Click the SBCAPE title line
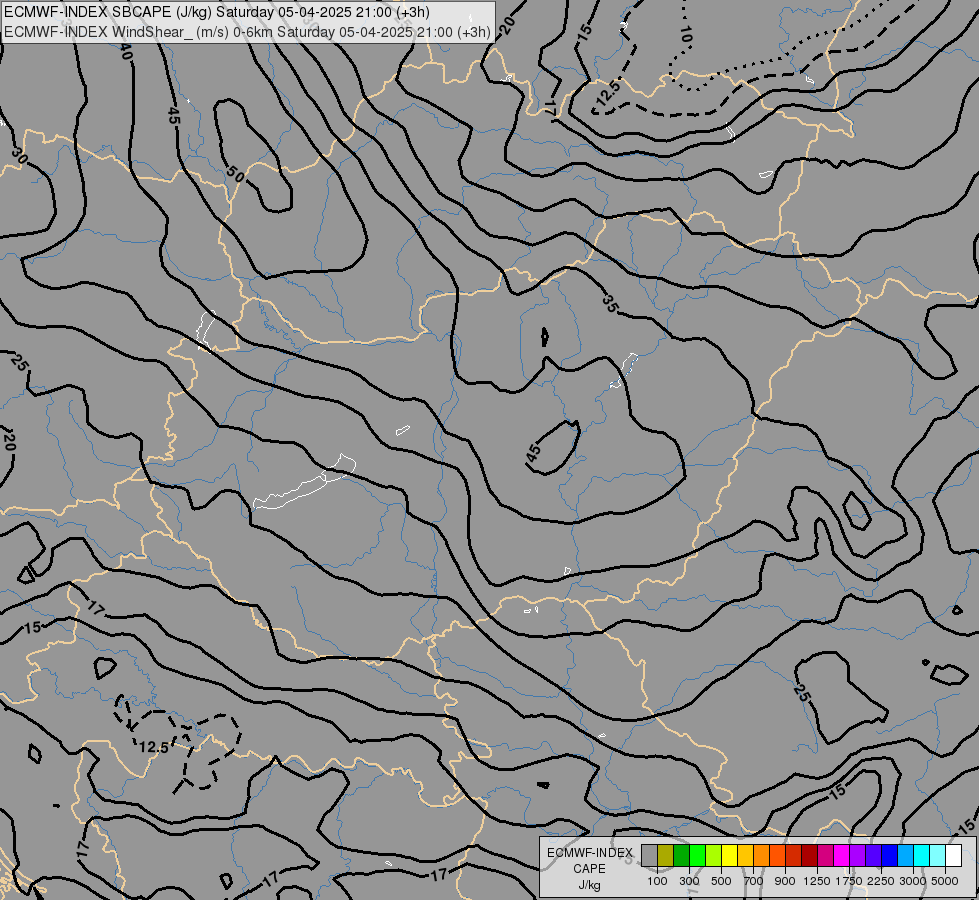Image resolution: width=979 pixels, height=900 pixels. (x=217, y=12)
